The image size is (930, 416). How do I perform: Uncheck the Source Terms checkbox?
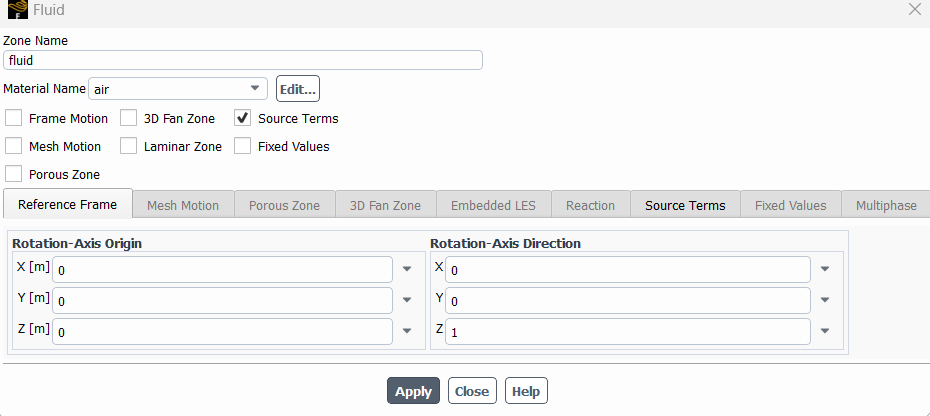tap(243, 118)
